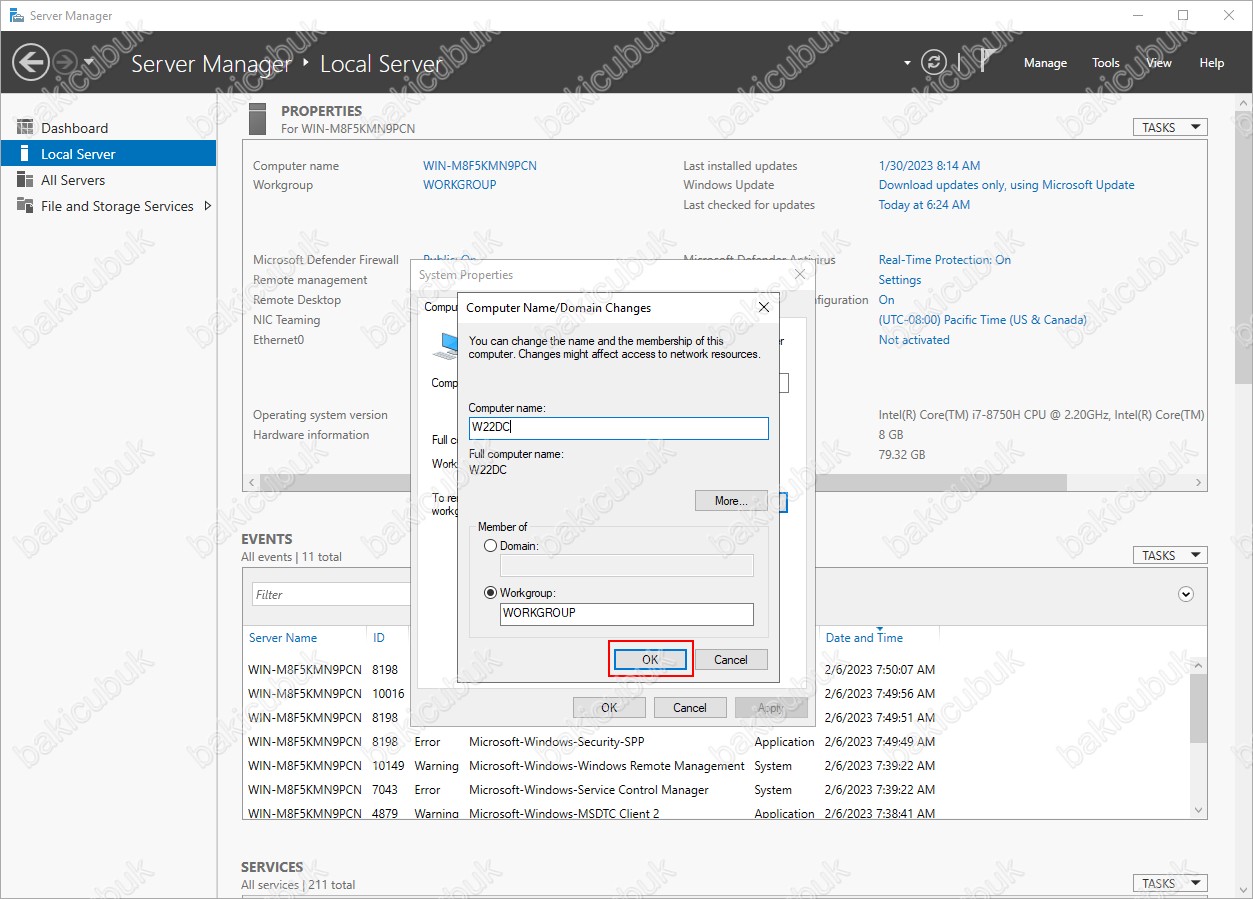Viewport: 1253px width, 899px height.
Task: Click the forward navigation arrow in the header
Action: click(x=65, y=62)
